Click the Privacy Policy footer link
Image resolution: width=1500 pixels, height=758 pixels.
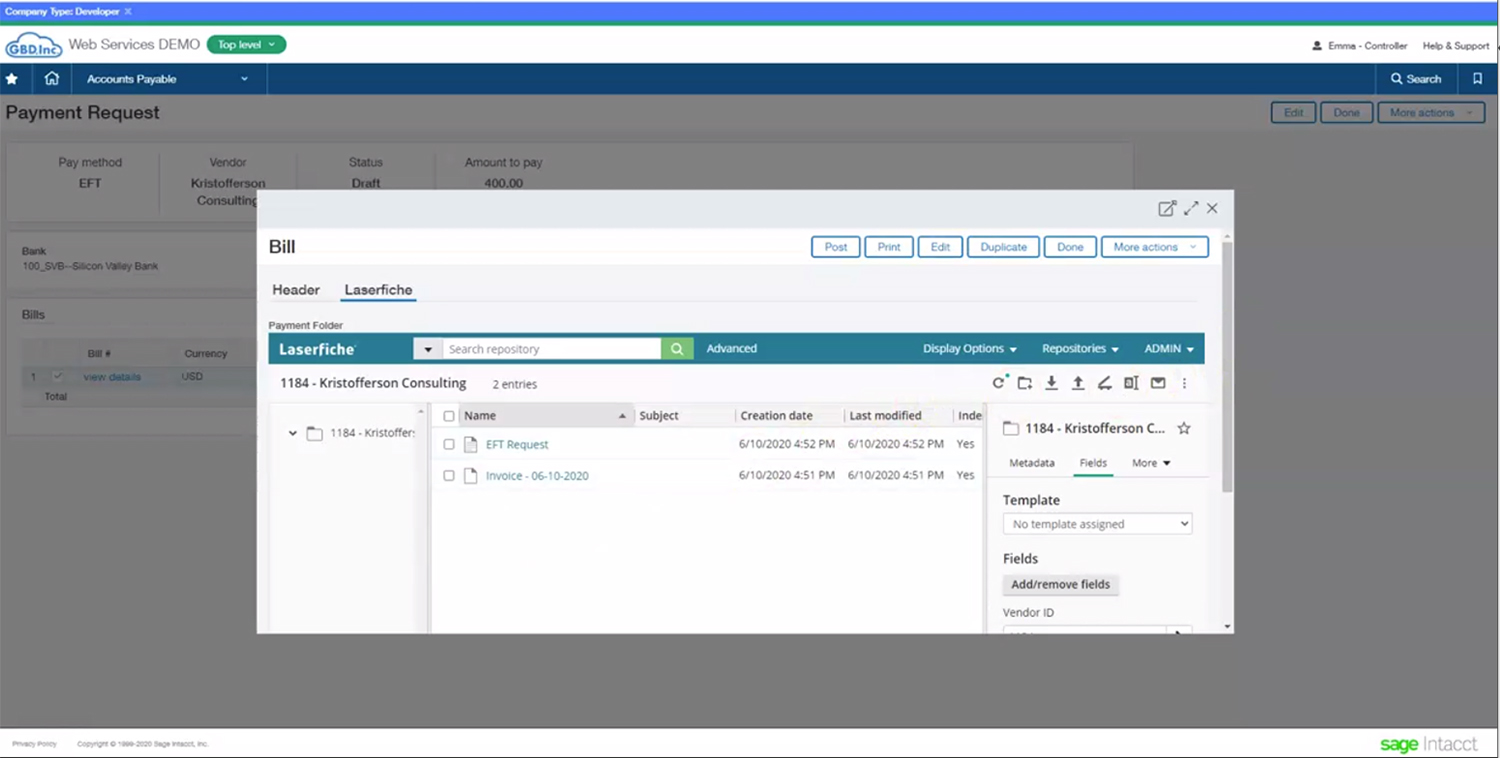[34, 744]
